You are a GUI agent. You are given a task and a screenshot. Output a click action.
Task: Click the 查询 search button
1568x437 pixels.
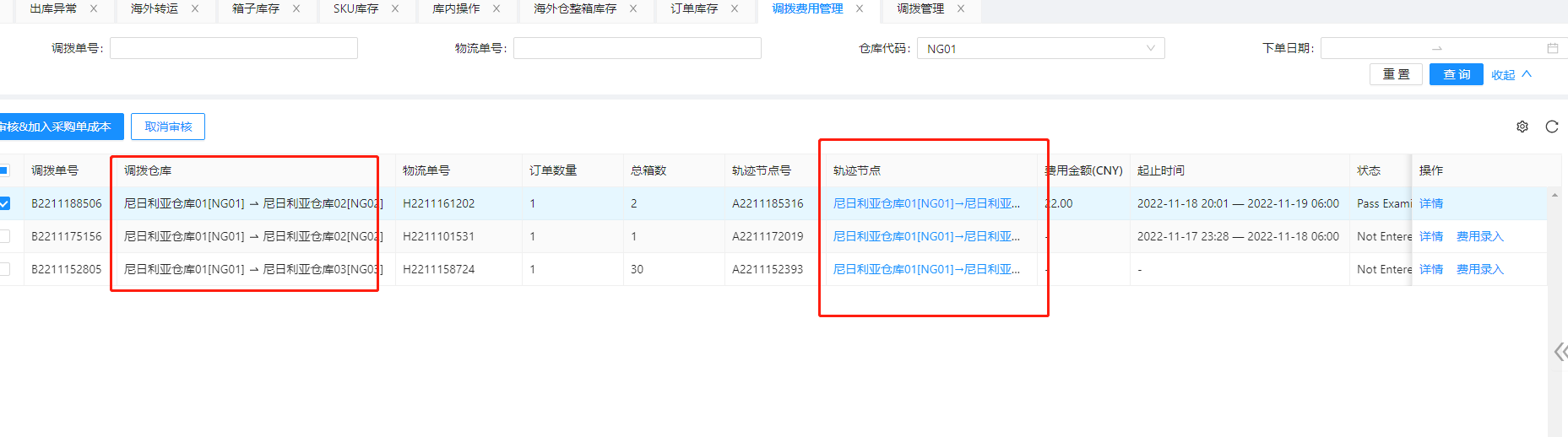tap(1456, 75)
